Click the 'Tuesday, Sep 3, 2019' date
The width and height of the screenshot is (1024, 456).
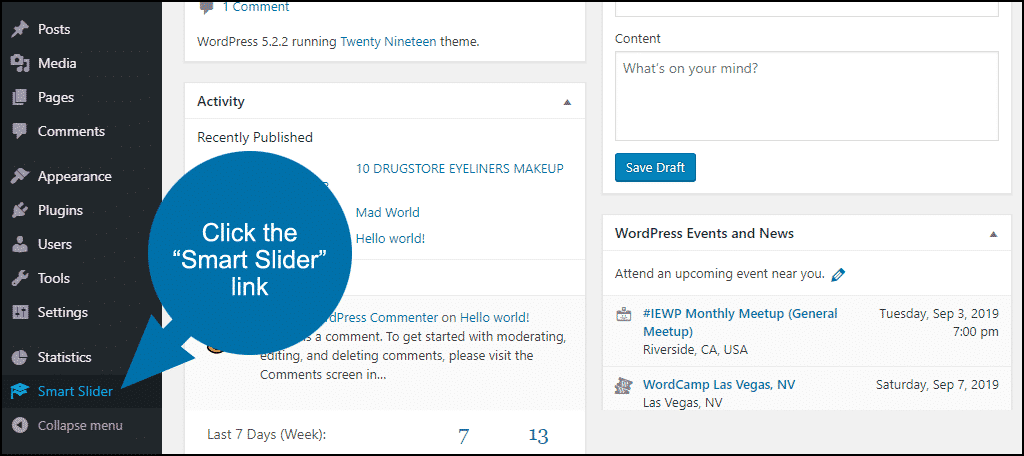939,313
